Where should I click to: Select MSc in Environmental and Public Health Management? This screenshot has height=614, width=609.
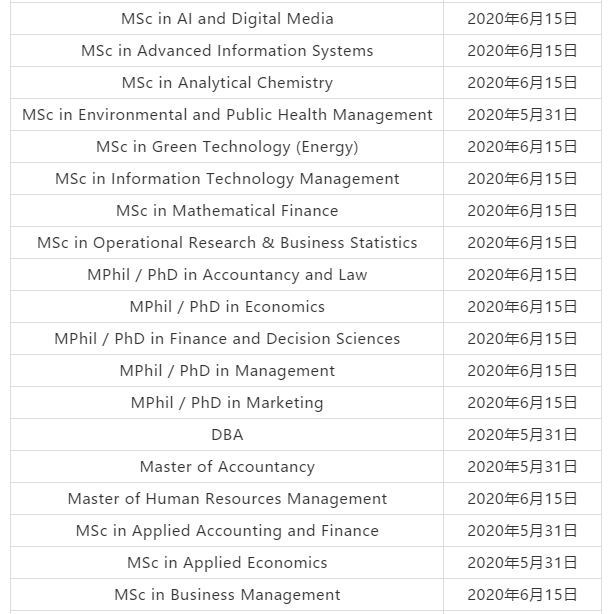(x=227, y=115)
